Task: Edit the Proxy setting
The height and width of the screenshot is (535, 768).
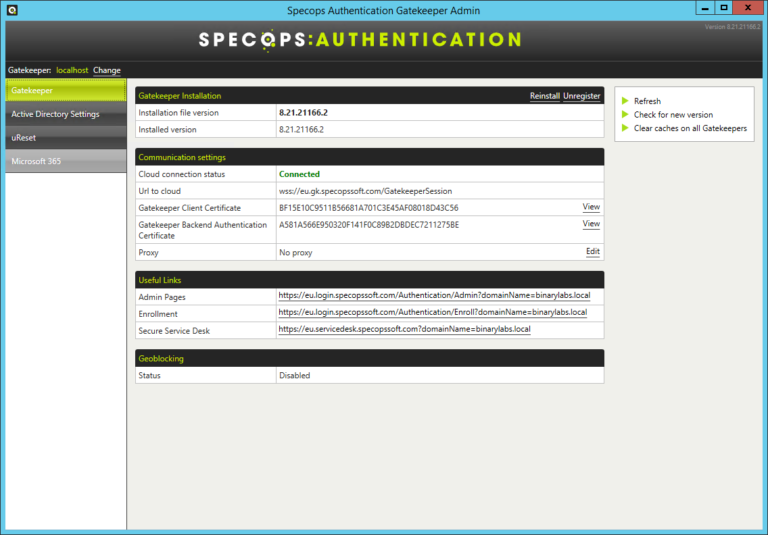Action: 593,251
